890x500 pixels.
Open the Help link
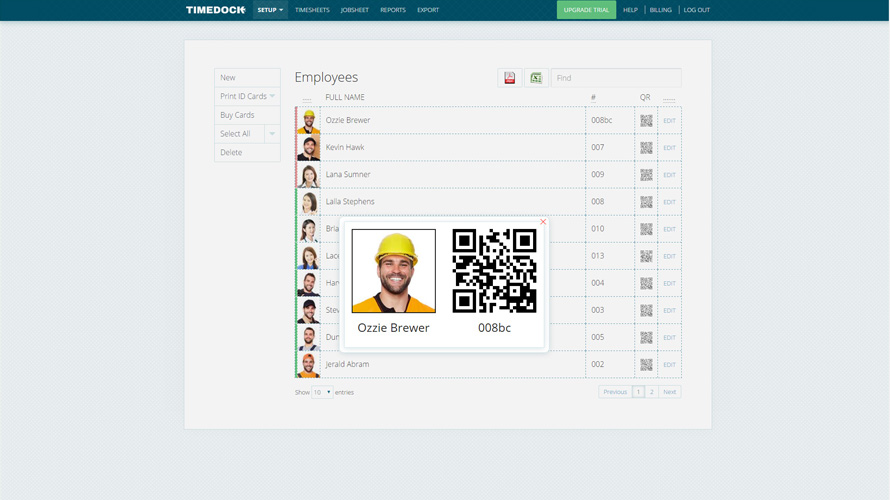(x=630, y=10)
